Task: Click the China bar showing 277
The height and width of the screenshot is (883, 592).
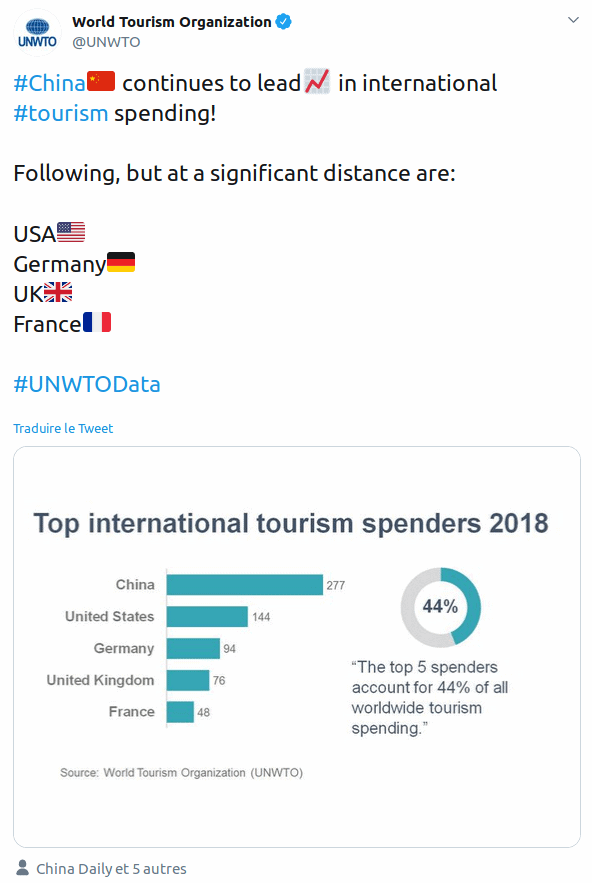Action: [244, 585]
